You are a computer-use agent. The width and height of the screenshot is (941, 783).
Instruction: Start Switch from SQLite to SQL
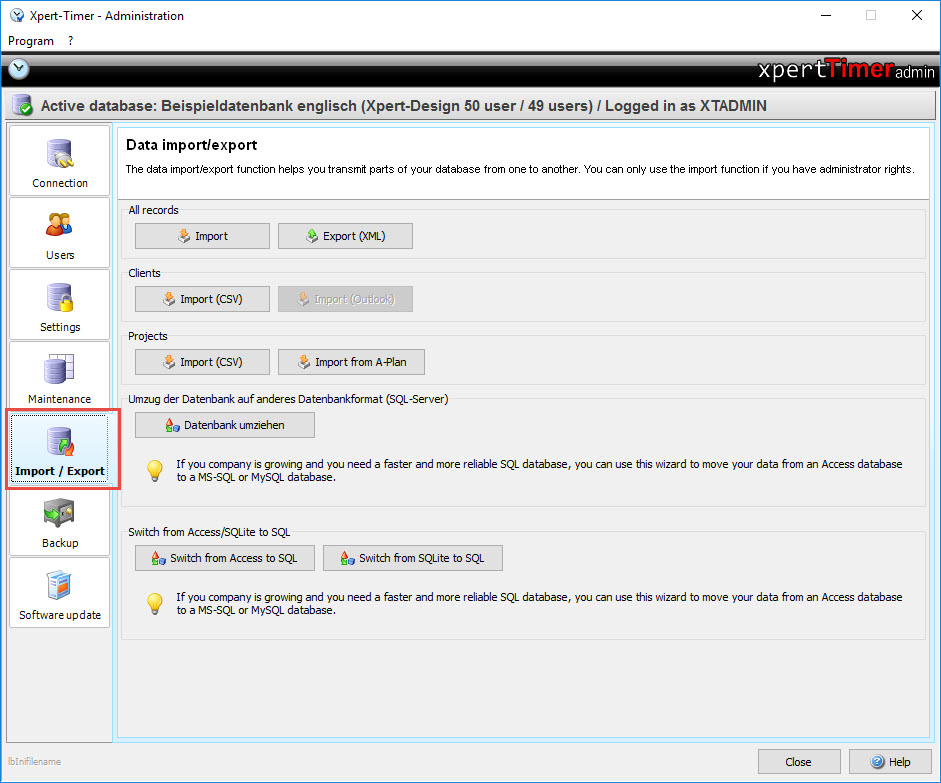click(x=412, y=558)
